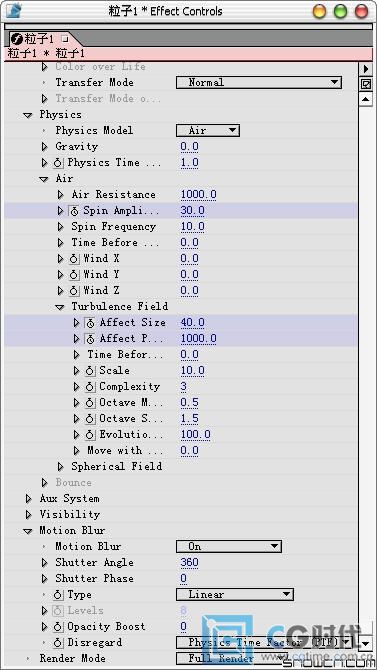
Task: Collapse the Turbulence Field group
Action: (61, 307)
